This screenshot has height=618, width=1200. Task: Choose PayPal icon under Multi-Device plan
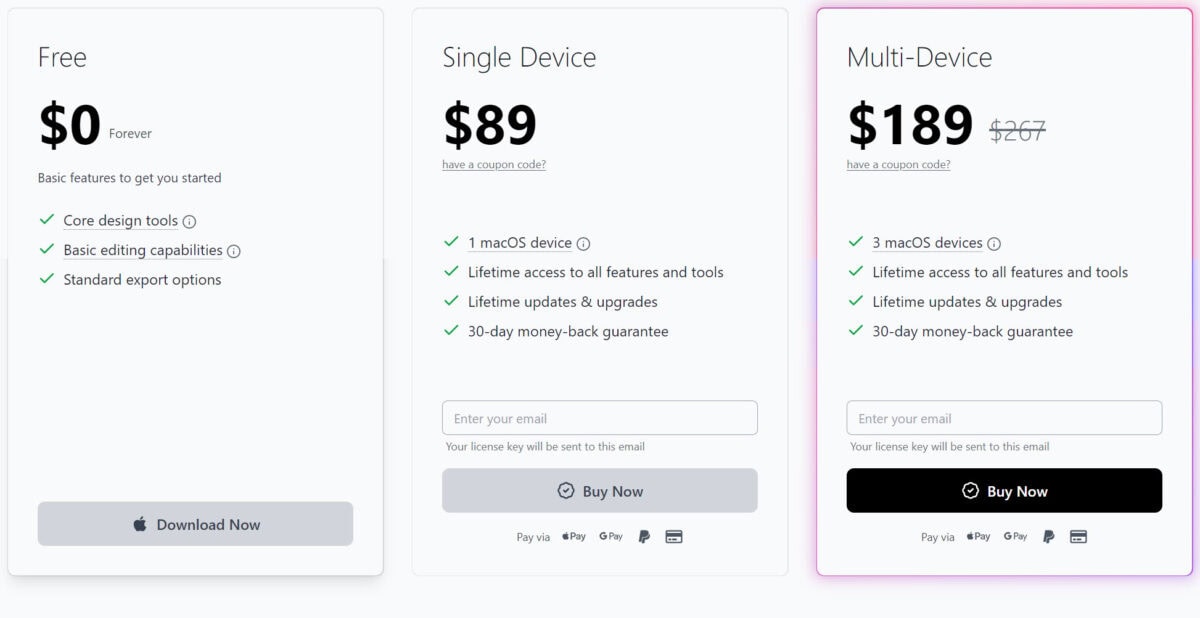[x=1048, y=537]
